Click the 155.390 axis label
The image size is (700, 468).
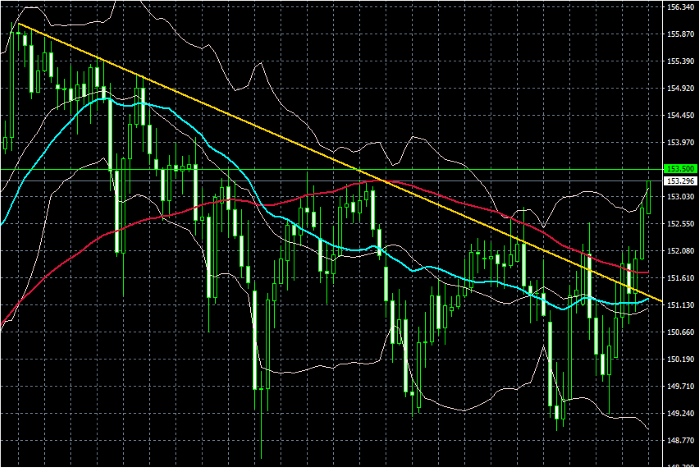(681, 61)
